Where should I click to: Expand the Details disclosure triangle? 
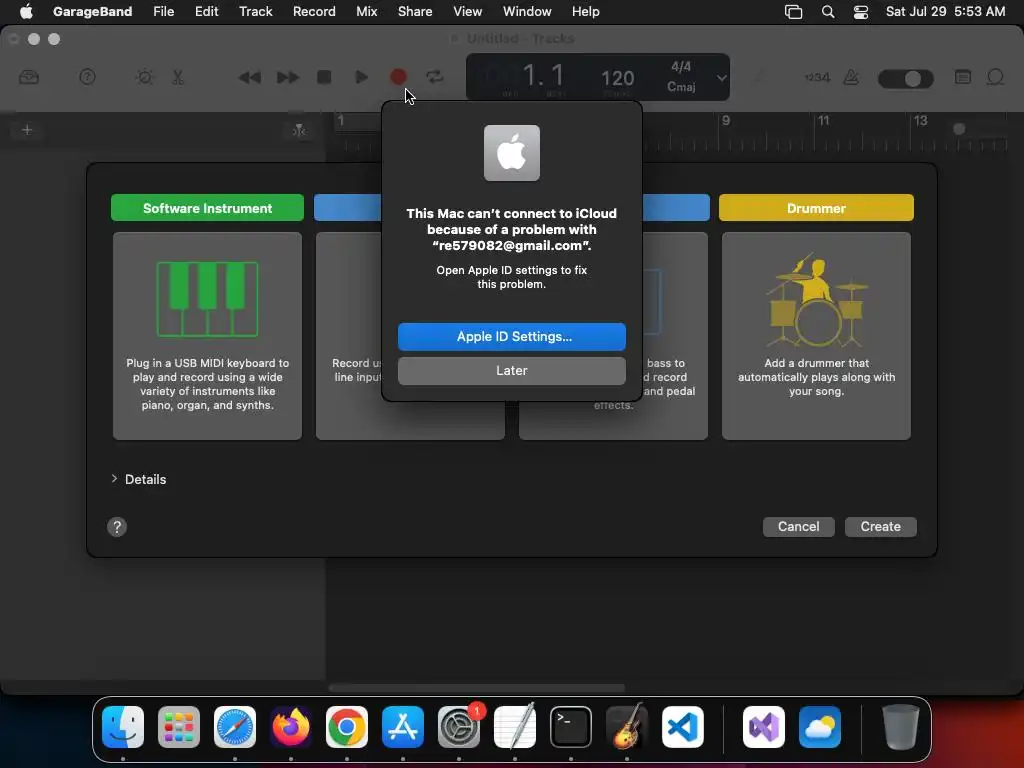coord(114,479)
